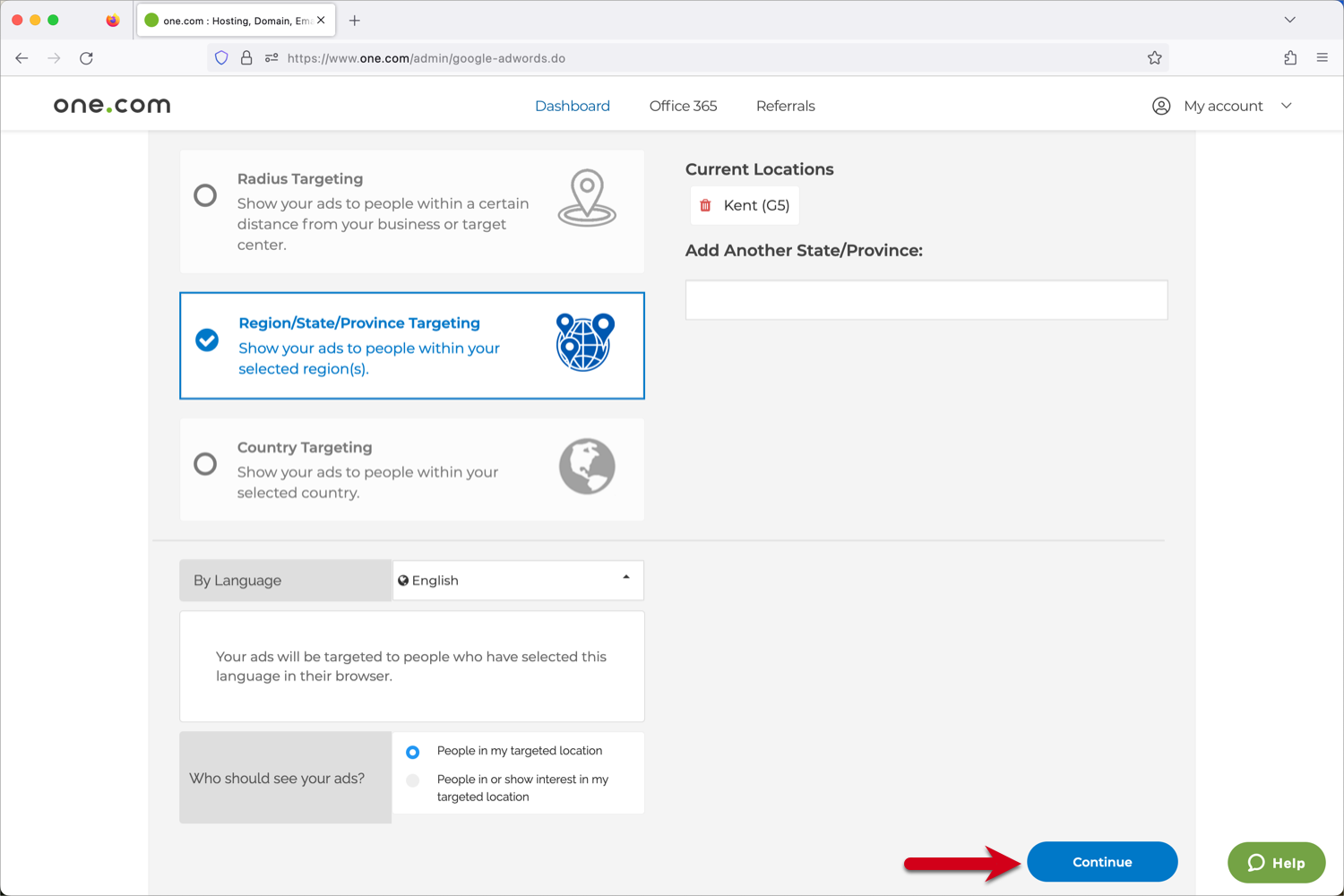Switch to the Office 365 tab

[x=683, y=106]
